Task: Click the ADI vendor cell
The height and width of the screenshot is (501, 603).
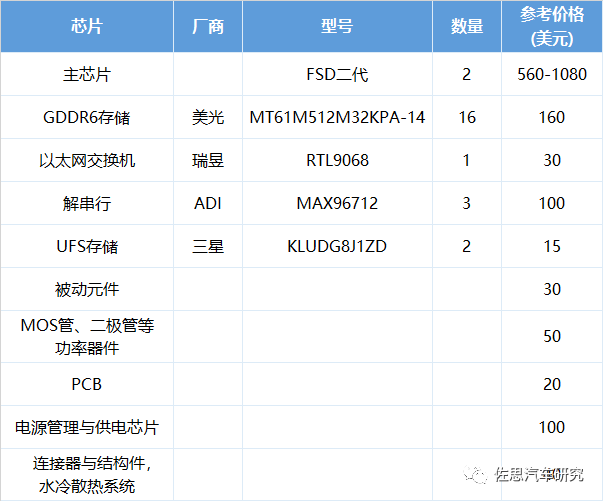Action: 208,203
